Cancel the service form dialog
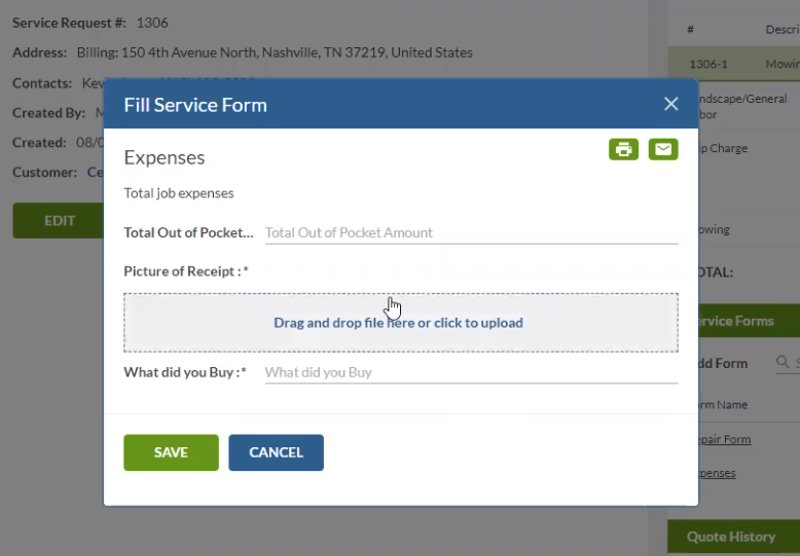 point(276,452)
